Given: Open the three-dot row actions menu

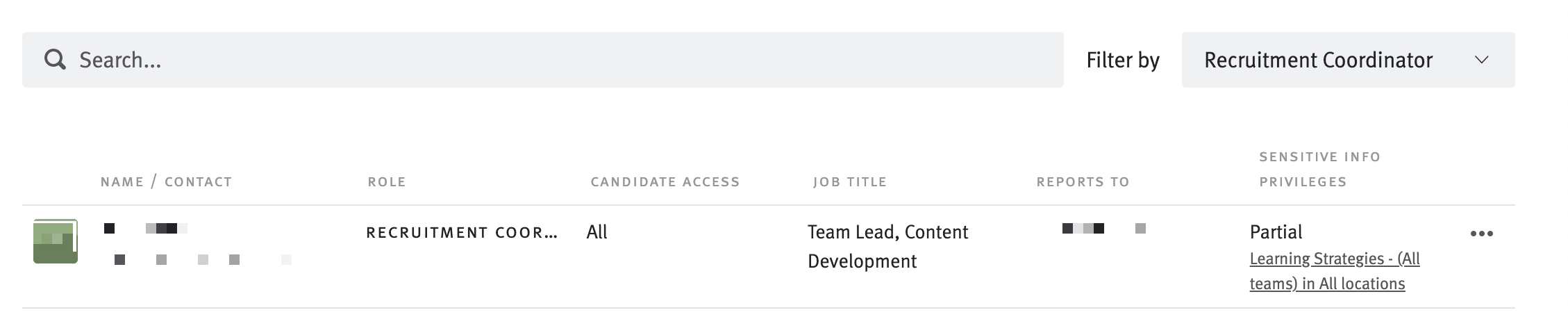Looking at the screenshot, I should 1481,234.
